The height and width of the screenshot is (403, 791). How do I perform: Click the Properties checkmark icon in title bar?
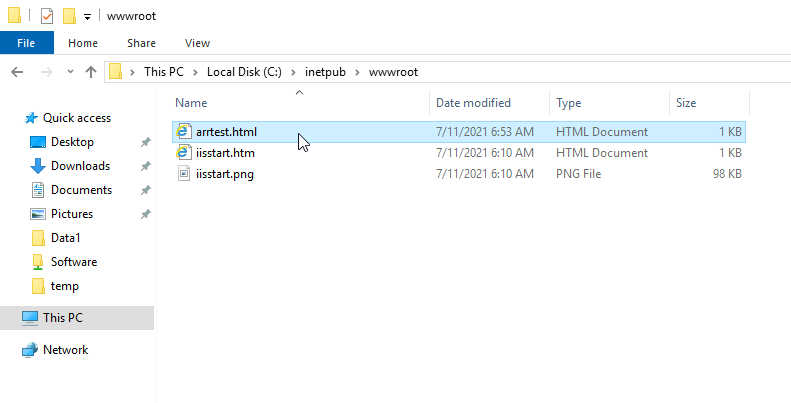tap(46, 16)
